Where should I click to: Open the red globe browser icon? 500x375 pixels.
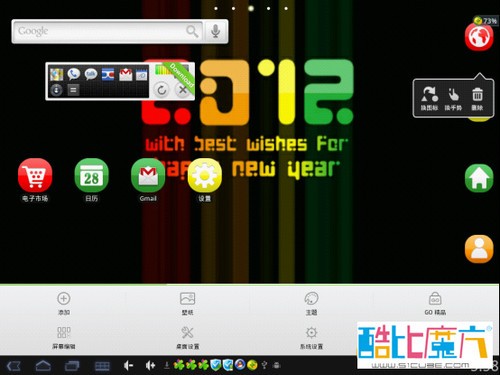[479, 36]
